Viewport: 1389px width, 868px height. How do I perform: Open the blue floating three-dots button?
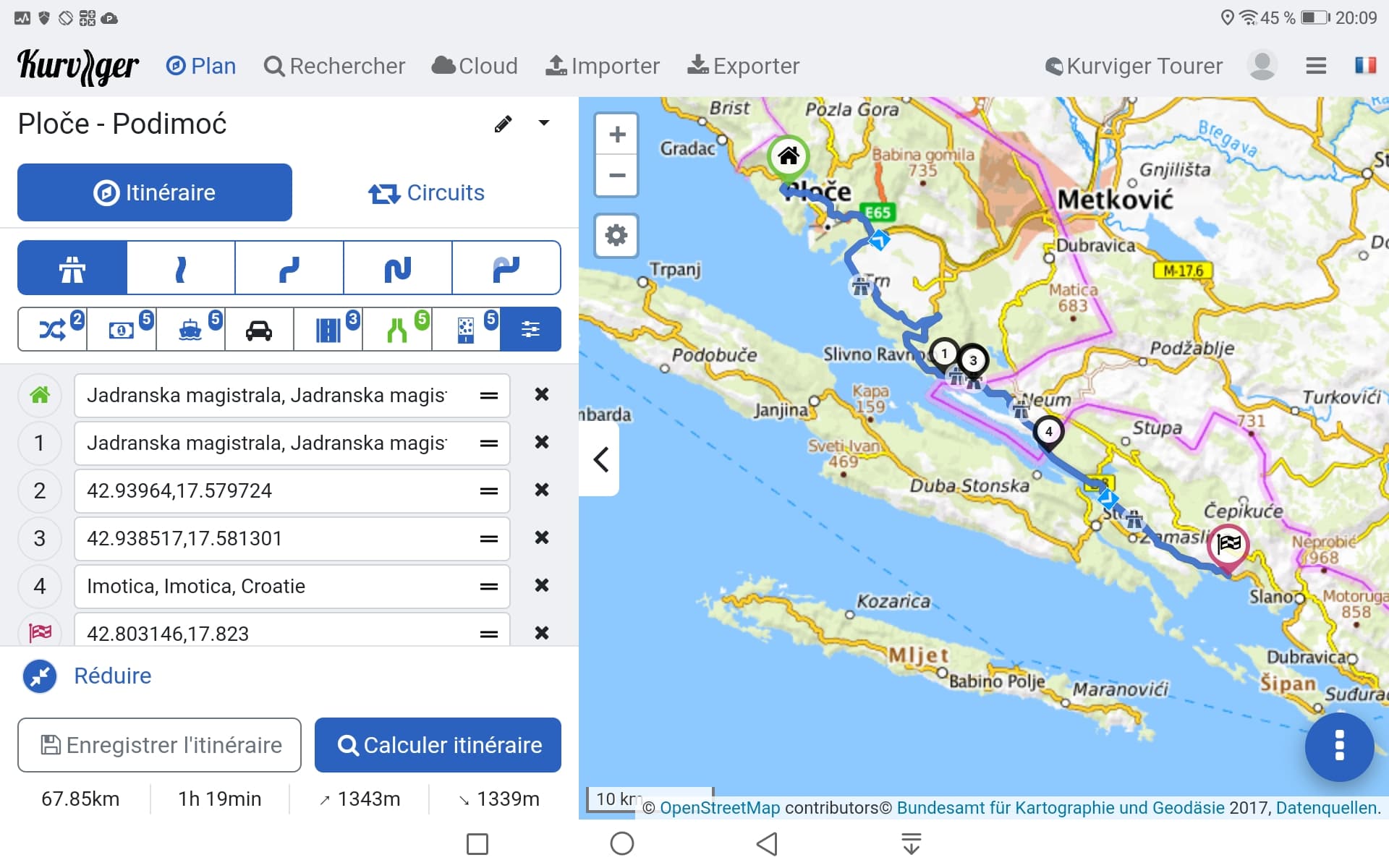click(x=1339, y=746)
